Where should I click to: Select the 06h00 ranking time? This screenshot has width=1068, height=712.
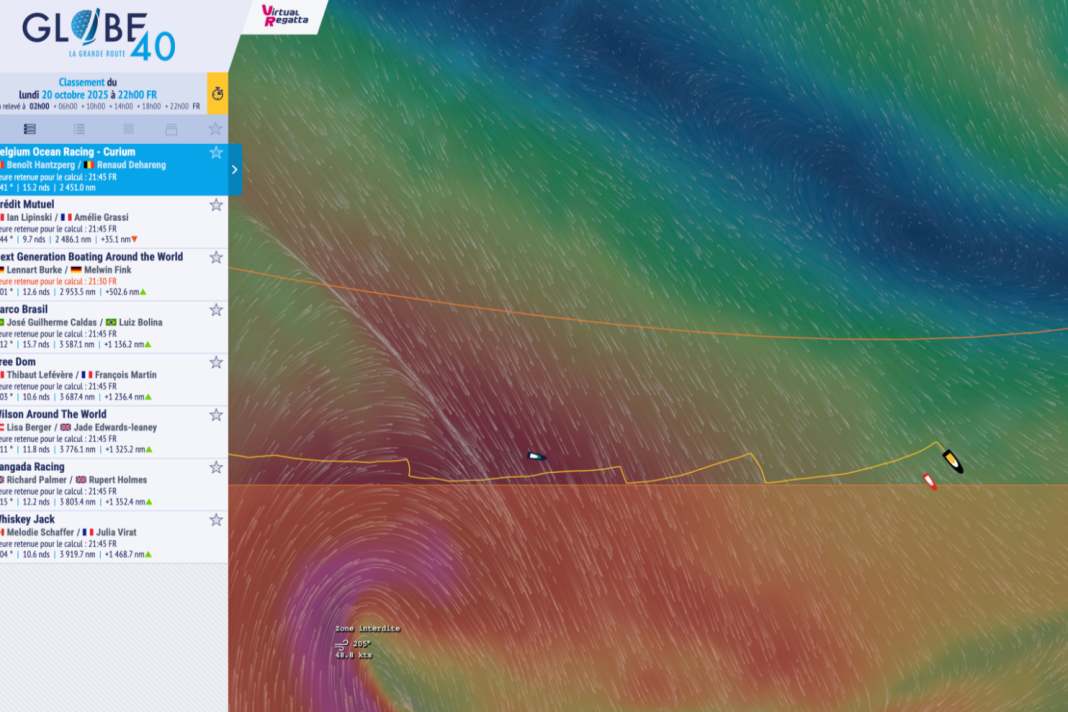tap(68, 106)
